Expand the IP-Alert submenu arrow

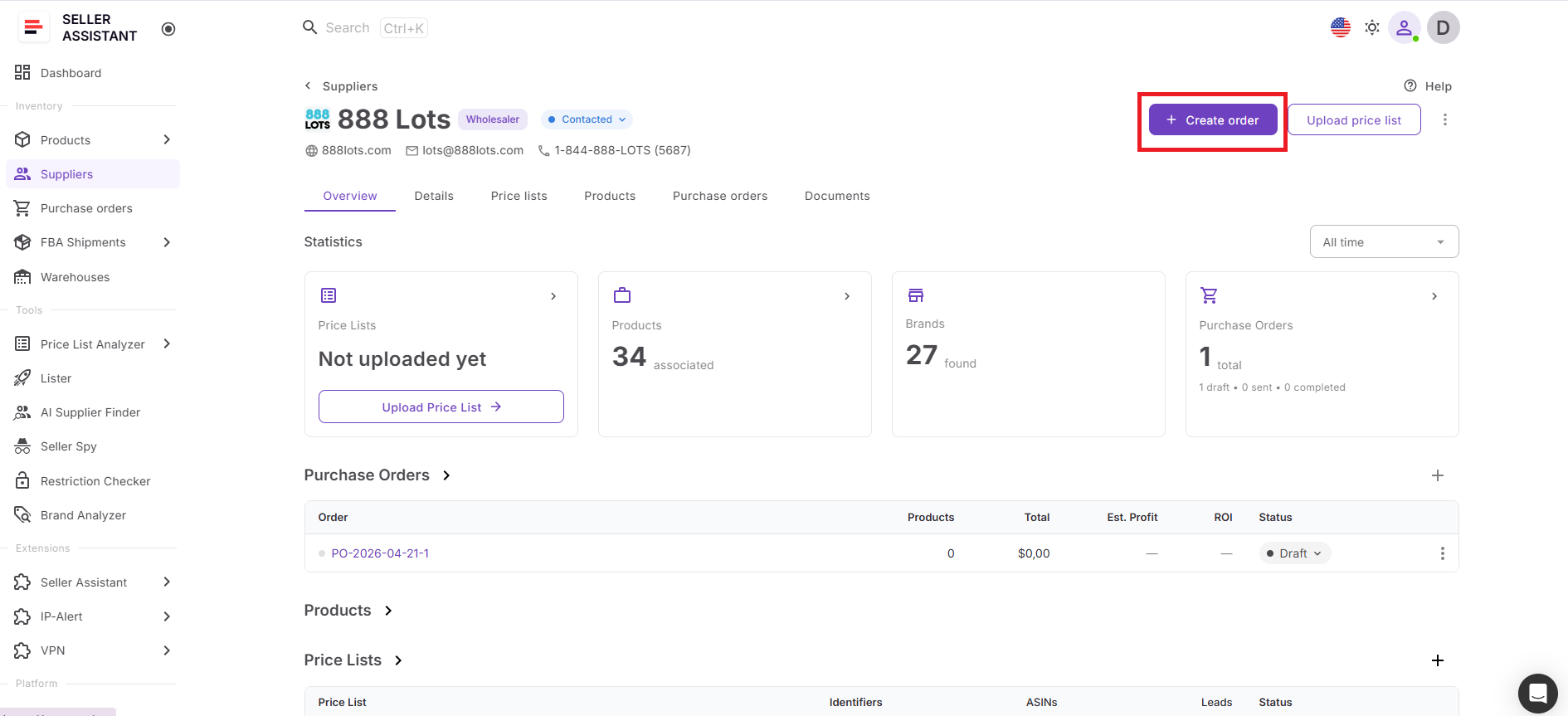(x=167, y=616)
